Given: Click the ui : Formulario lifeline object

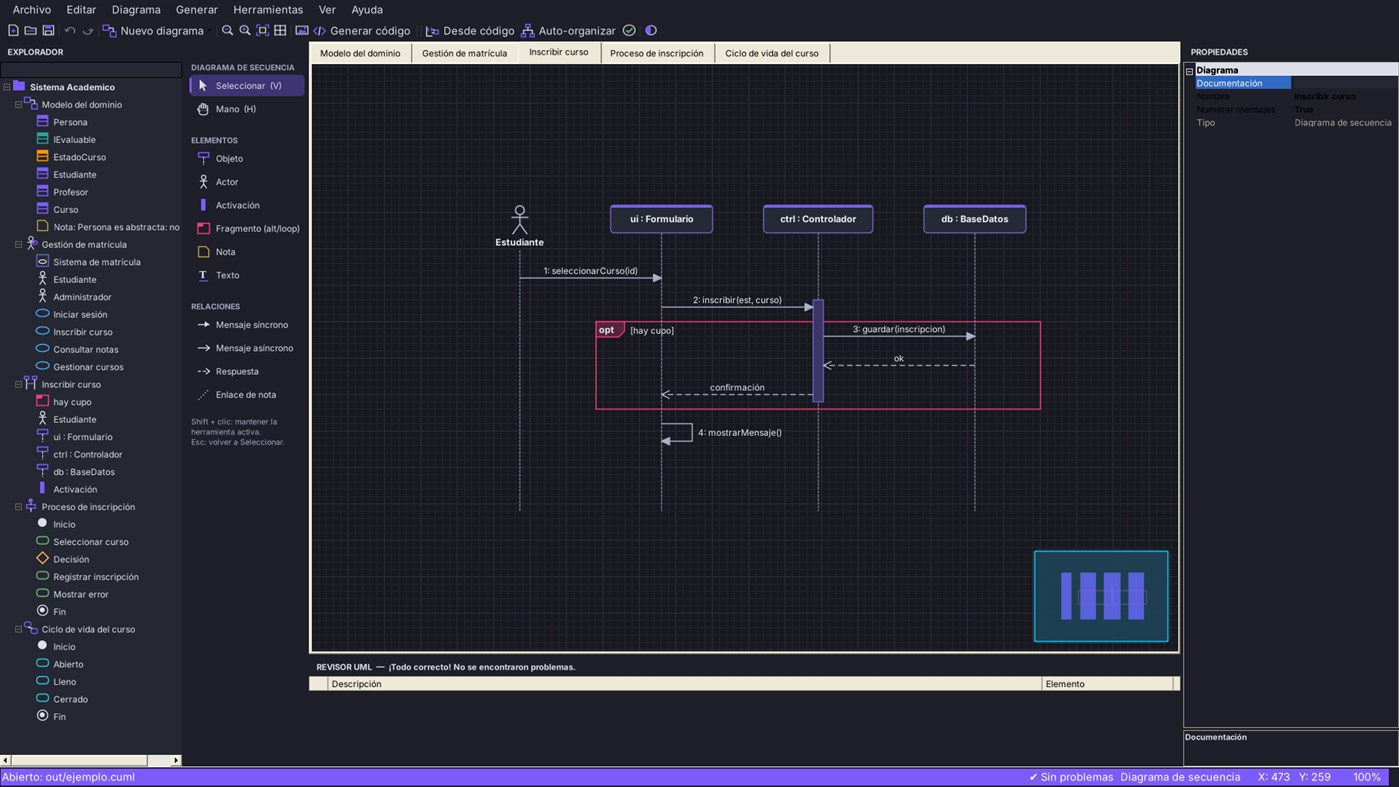Looking at the screenshot, I should point(661,219).
